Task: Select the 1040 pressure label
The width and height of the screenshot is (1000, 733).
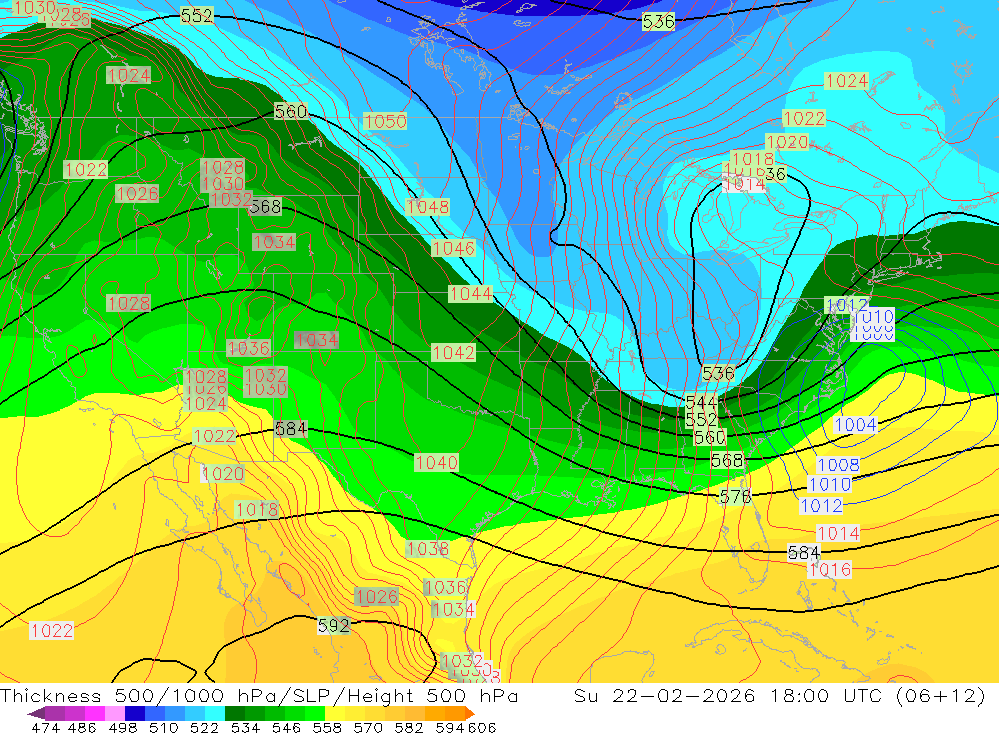Action: tap(436, 463)
